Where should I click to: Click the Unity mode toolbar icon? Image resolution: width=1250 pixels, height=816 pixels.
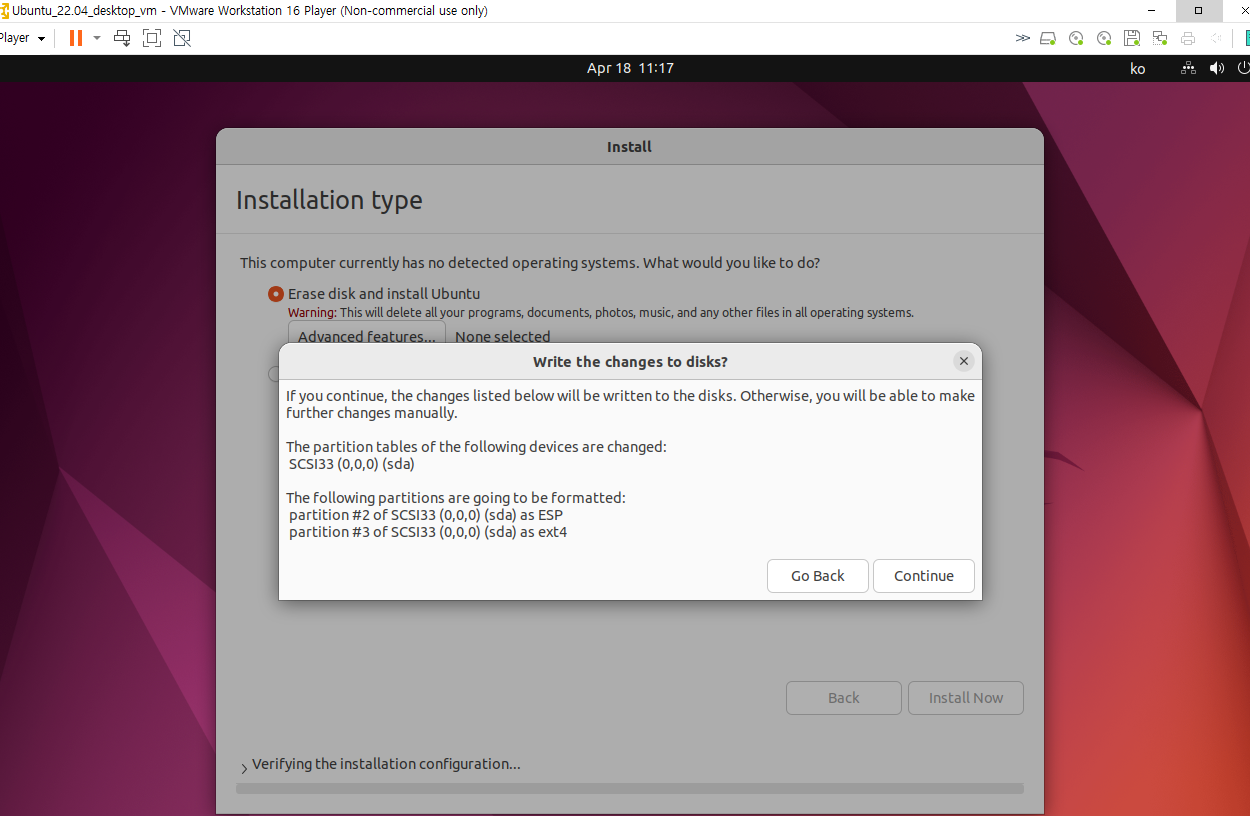182,38
